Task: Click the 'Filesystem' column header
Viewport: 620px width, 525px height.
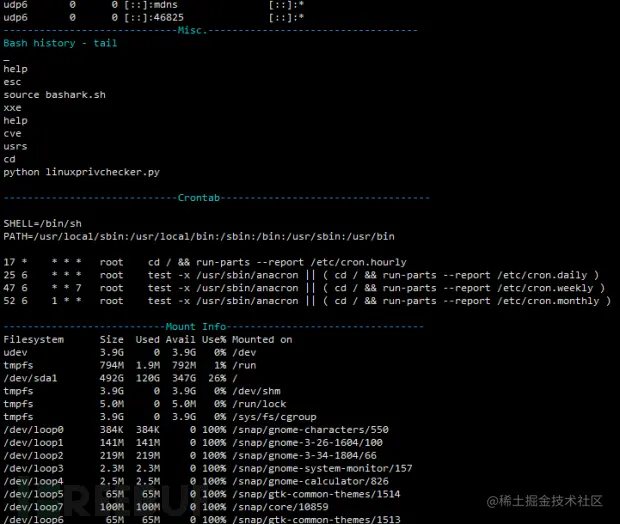Action: 34,340
